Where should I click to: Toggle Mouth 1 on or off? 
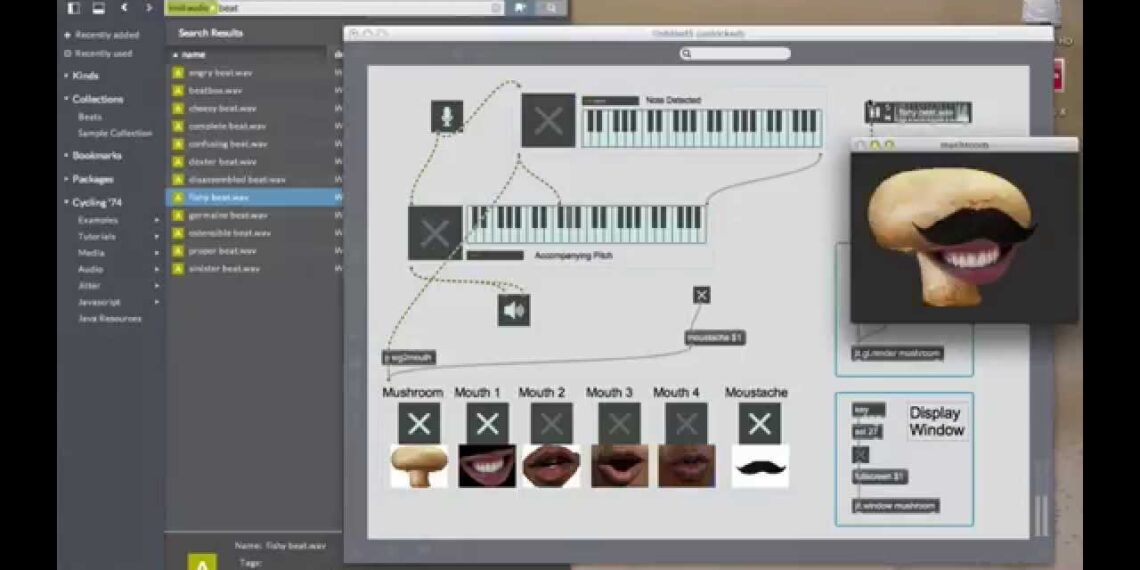[x=487, y=423]
